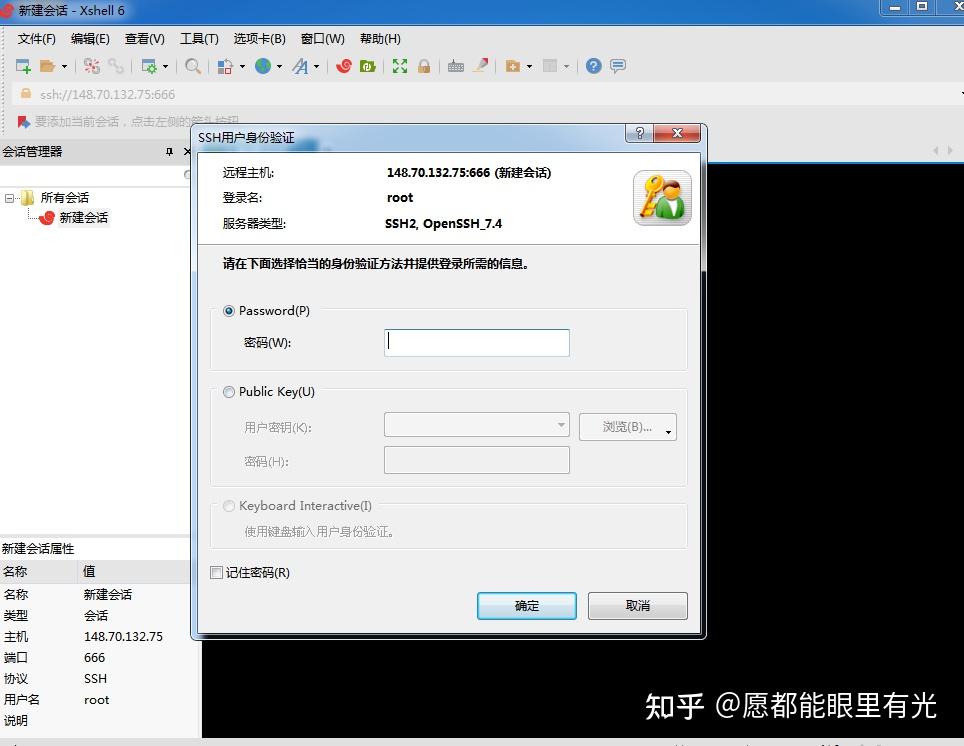Click the color scheme layout icon
The image size is (964, 746).
(225, 66)
